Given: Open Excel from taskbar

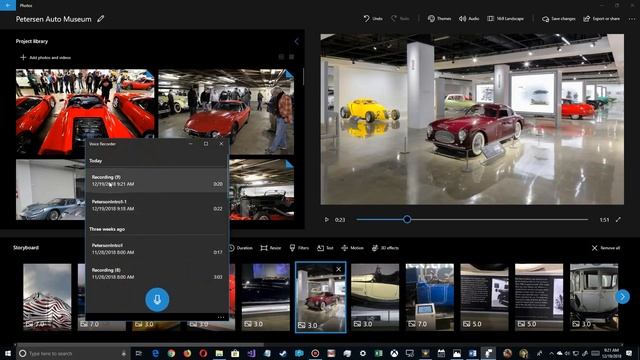Looking at the screenshot, I should pos(378,353).
